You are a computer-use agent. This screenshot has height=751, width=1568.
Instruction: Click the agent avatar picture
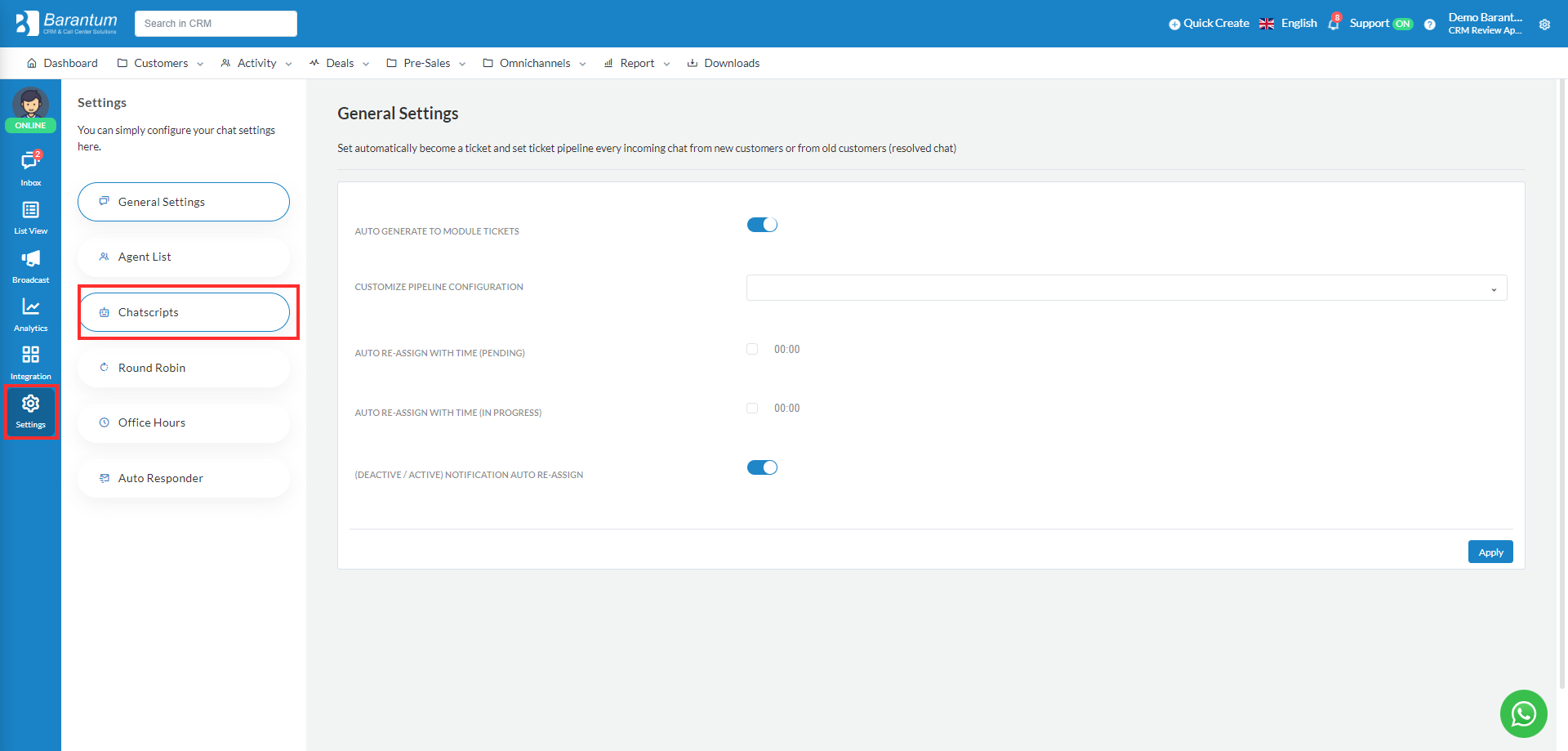click(30, 103)
